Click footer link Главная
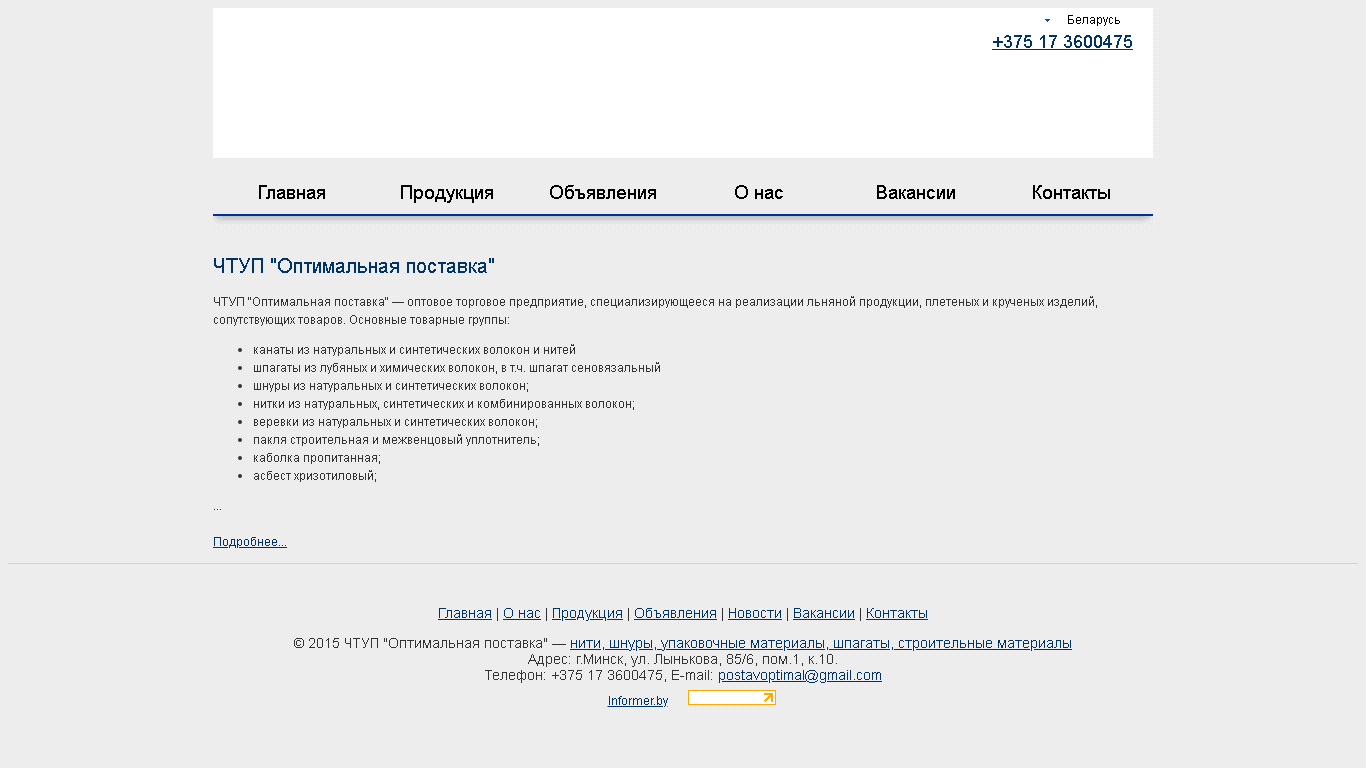 coord(465,613)
